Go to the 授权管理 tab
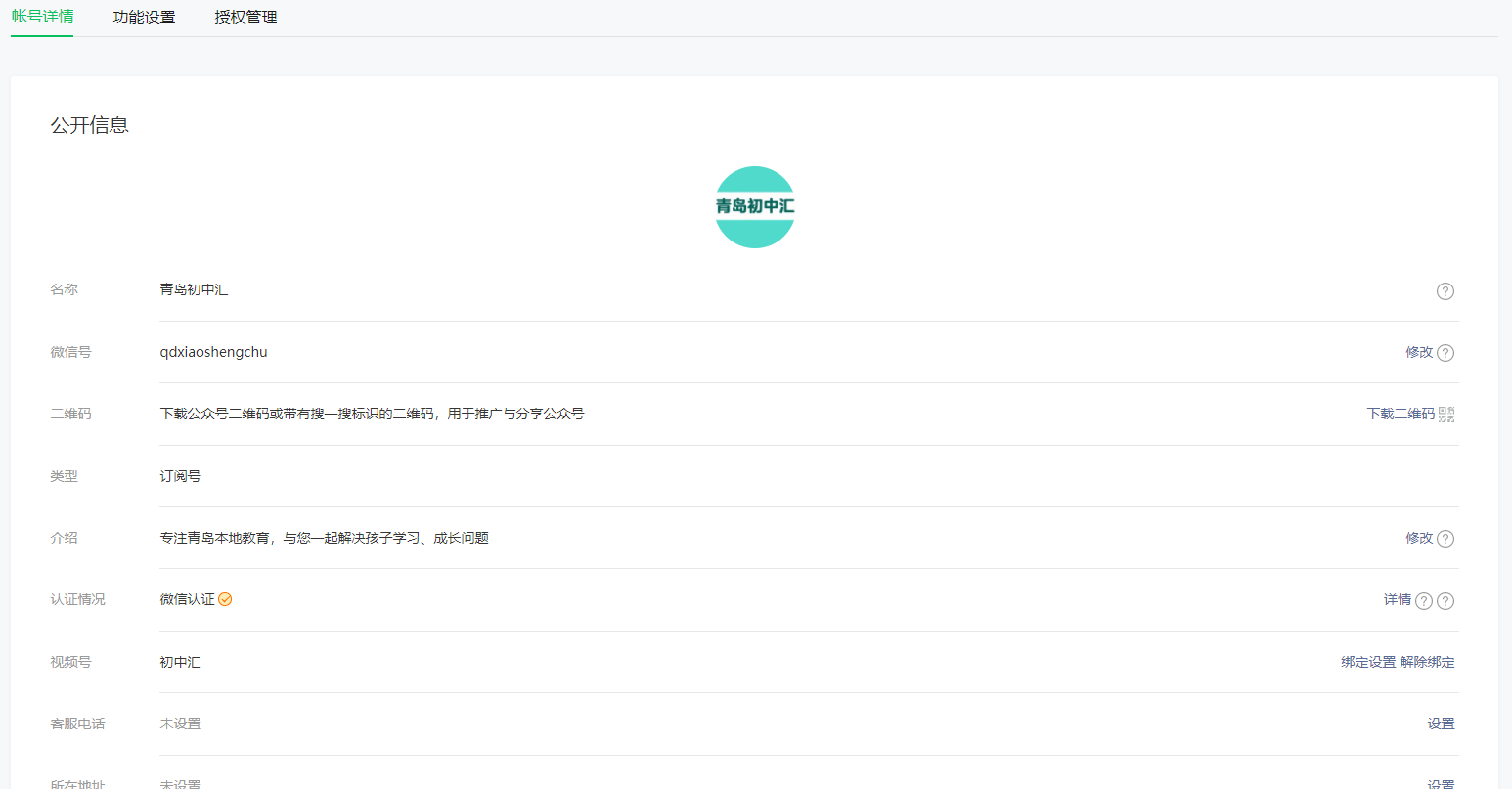Viewport: 1512px width, 789px height. point(245,17)
